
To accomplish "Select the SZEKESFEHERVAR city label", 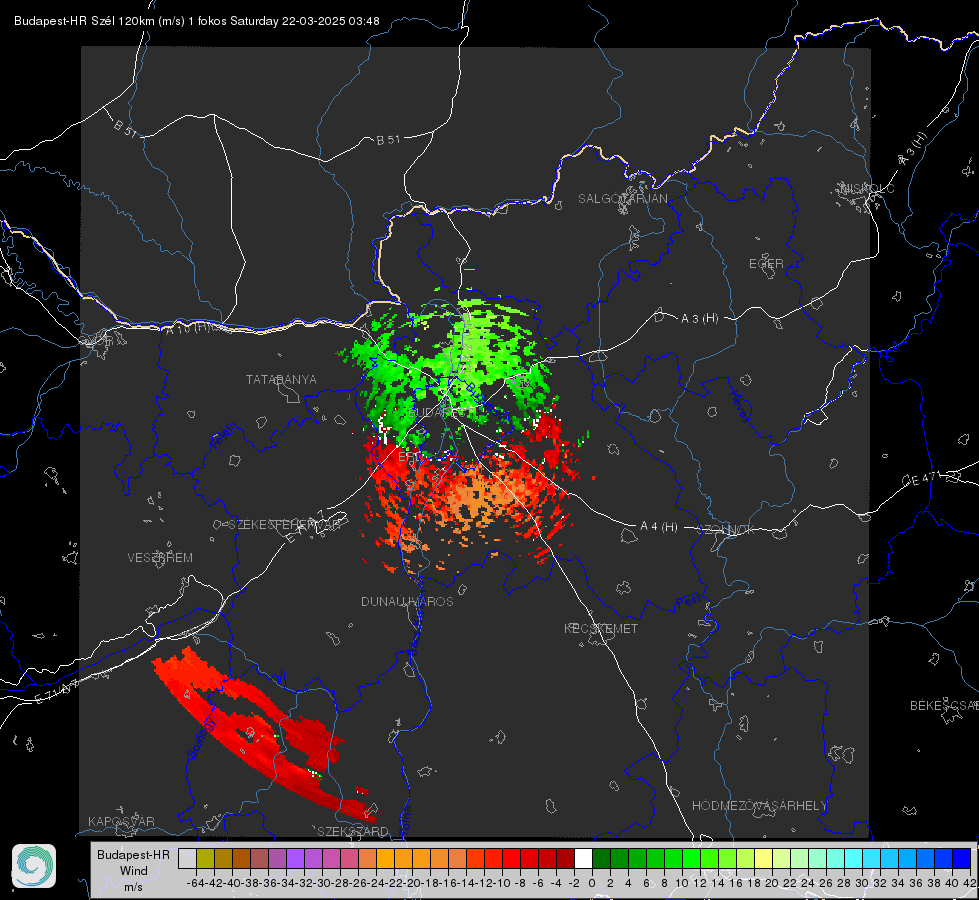I will 287,525.
